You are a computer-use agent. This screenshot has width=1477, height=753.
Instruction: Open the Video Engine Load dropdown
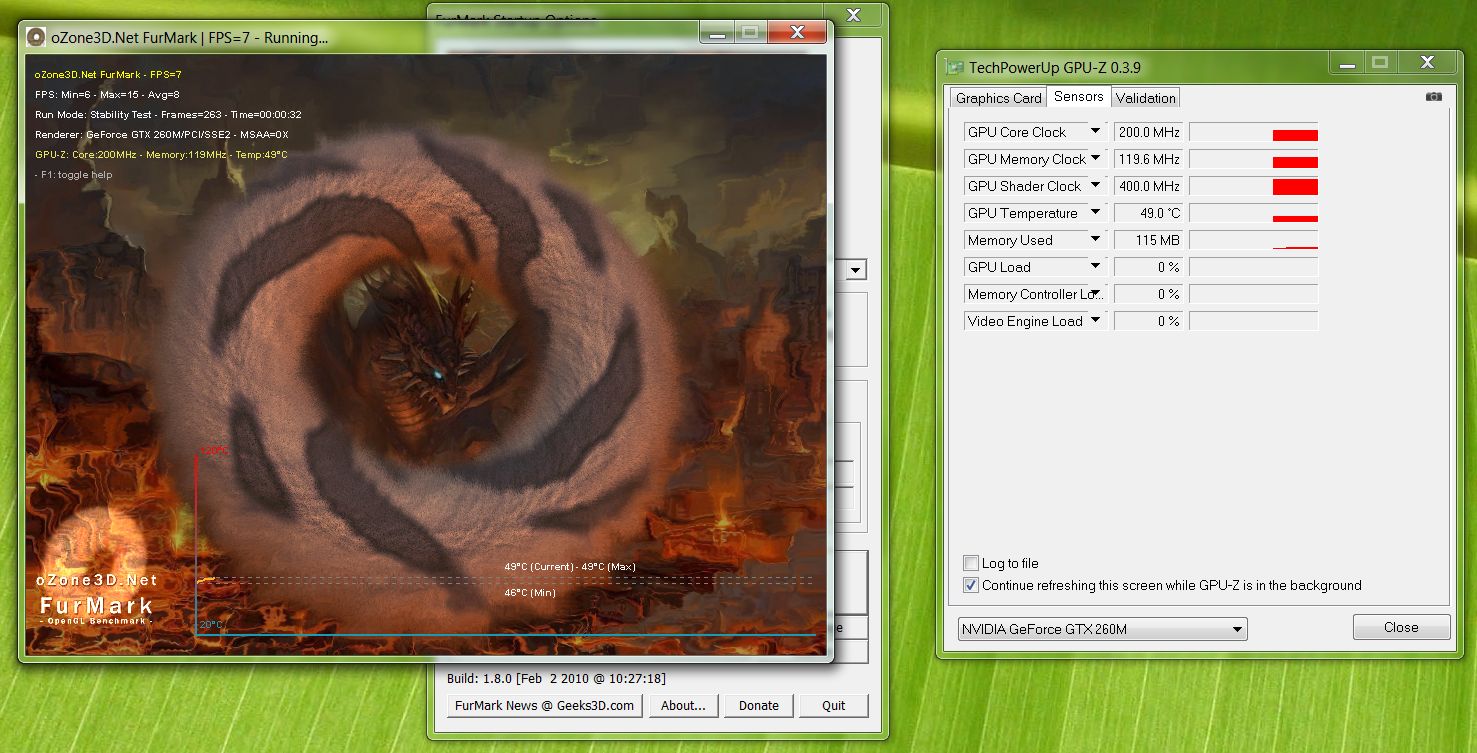[1095, 321]
